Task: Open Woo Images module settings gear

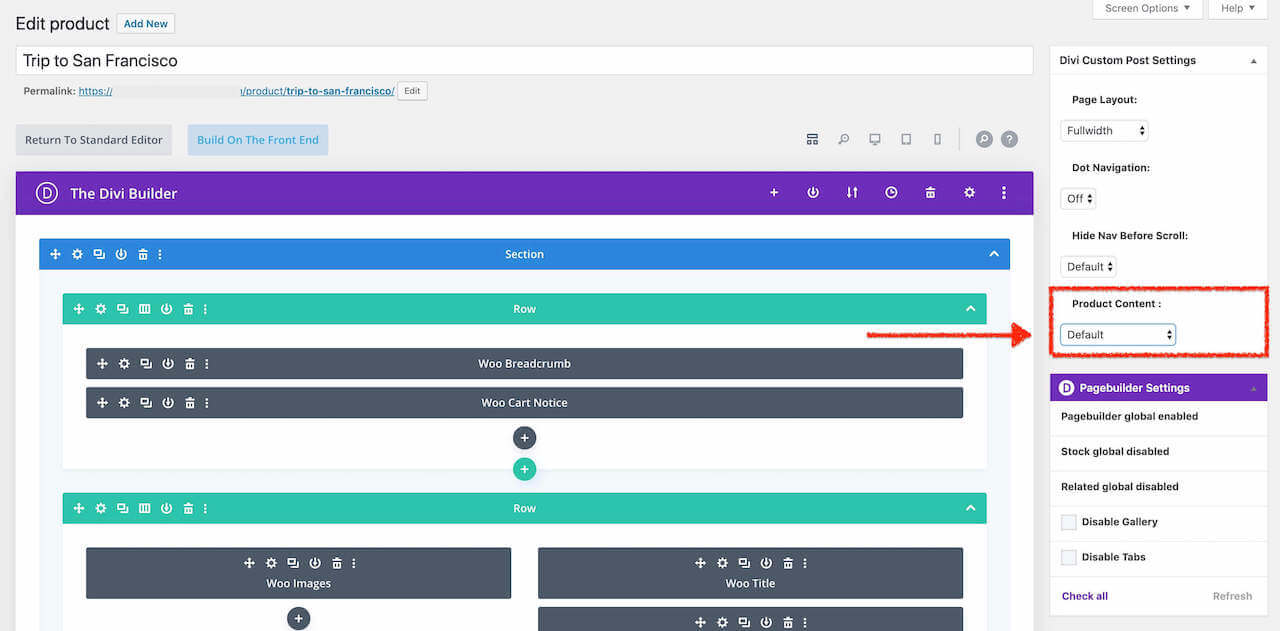Action: [271, 563]
